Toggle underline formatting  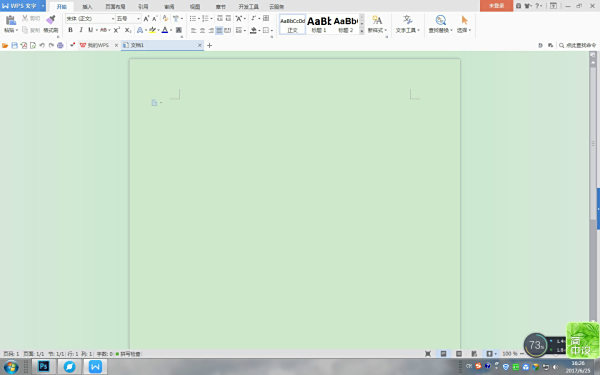click(90, 30)
